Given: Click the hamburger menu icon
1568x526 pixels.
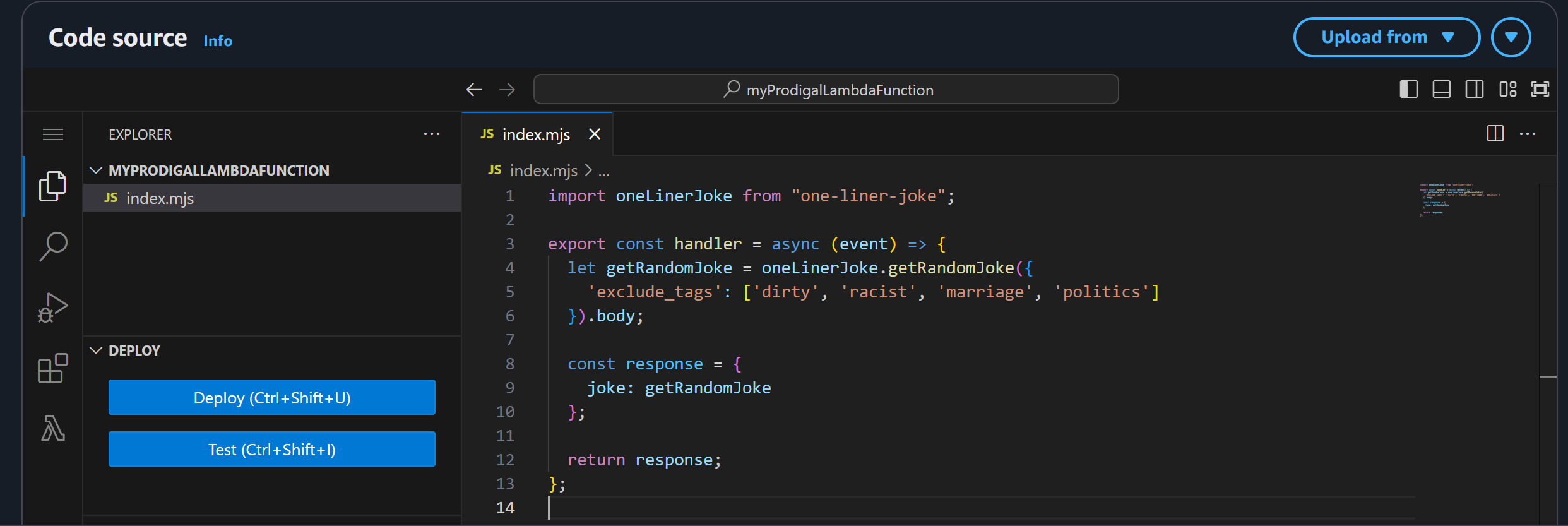Looking at the screenshot, I should (x=52, y=134).
